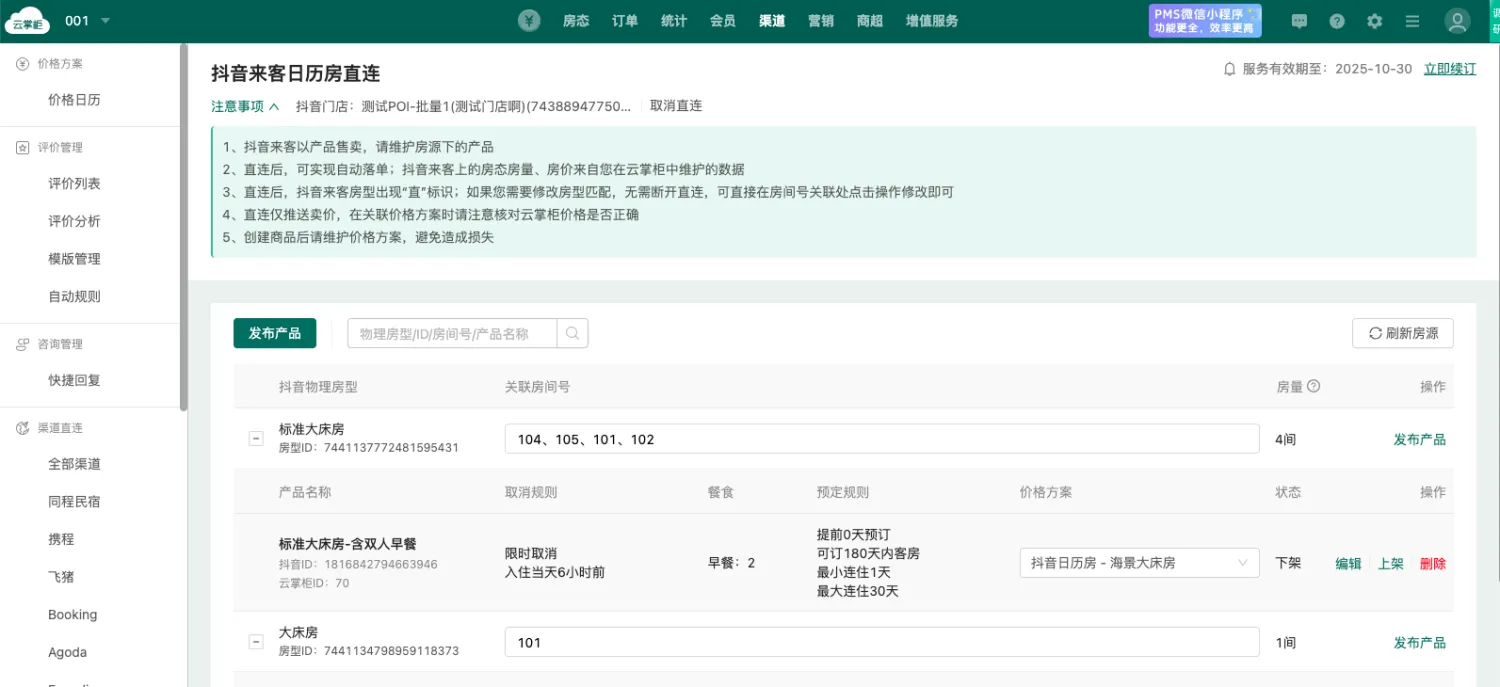Go to 快捷回复 in the sidebar
Image resolution: width=1500 pixels, height=687 pixels.
(x=74, y=380)
